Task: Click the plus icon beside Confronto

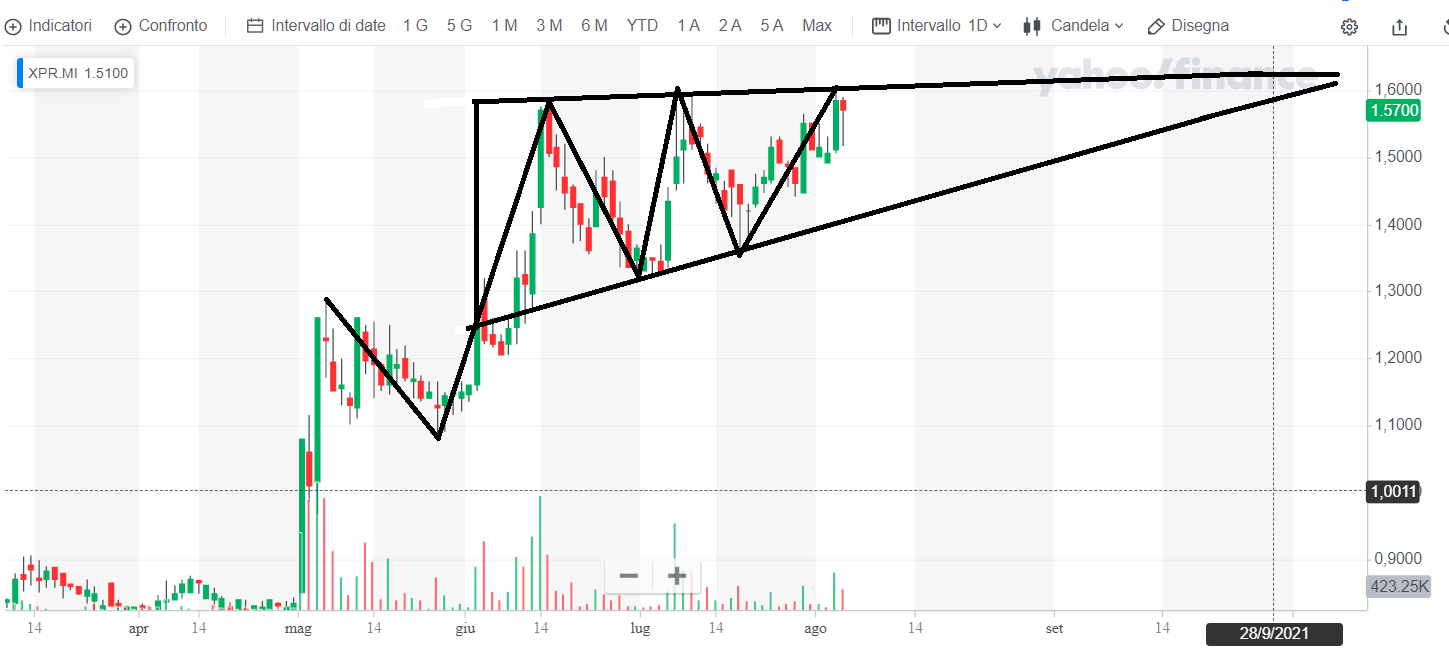Action: pos(123,26)
